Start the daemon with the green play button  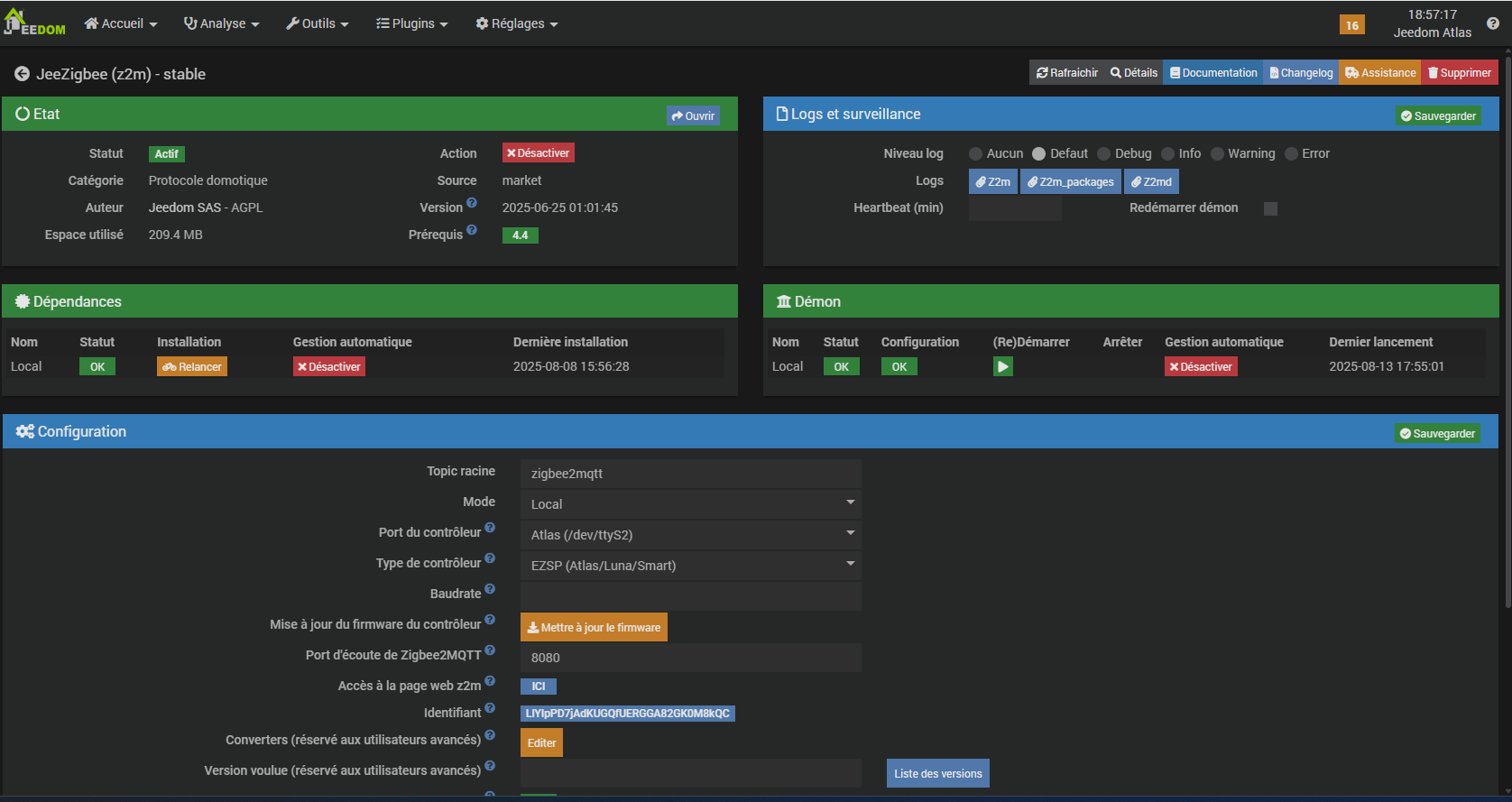coord(1002,366)
